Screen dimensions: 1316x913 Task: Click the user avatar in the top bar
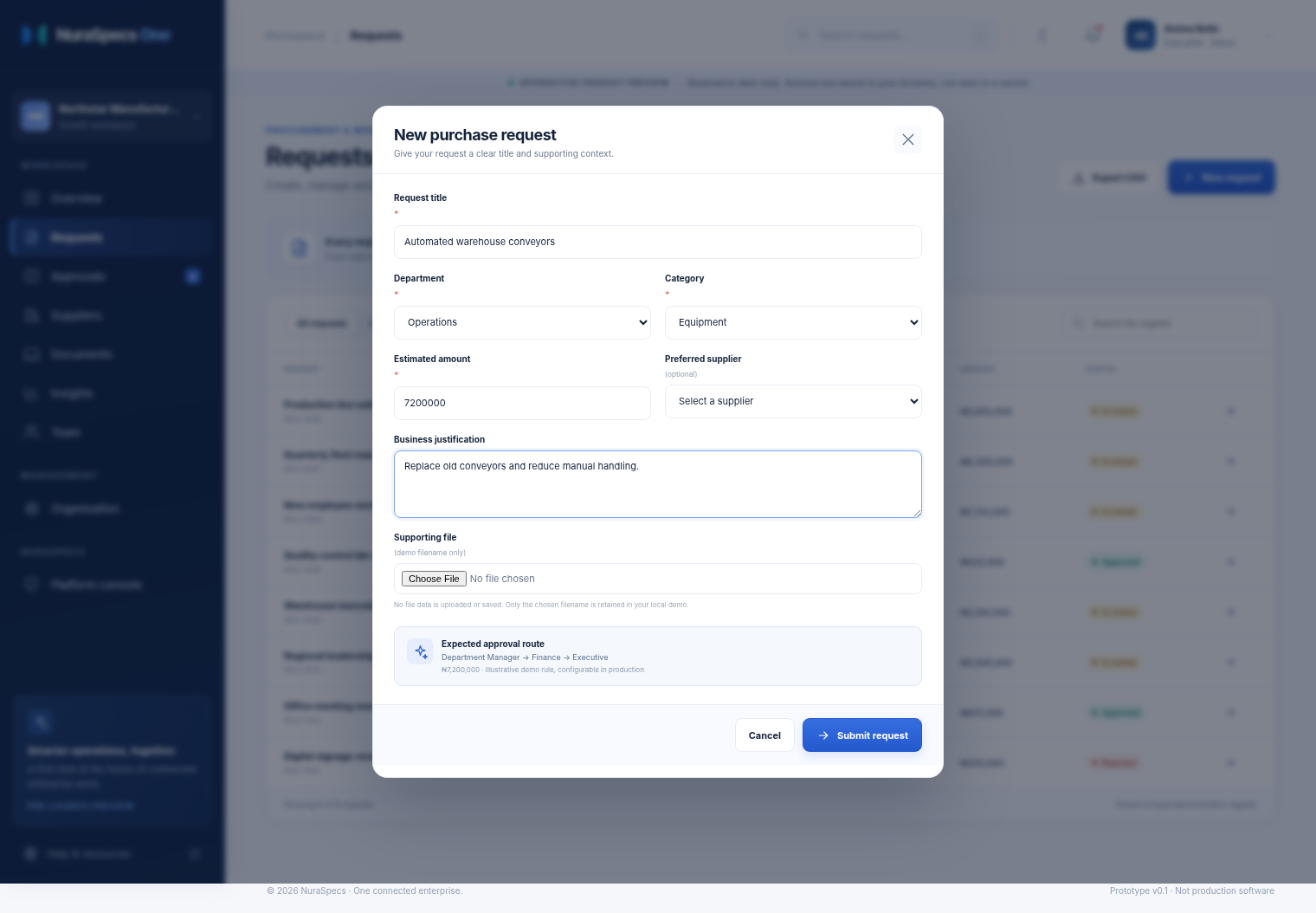pyautogui.click(x=1140, y=36)
